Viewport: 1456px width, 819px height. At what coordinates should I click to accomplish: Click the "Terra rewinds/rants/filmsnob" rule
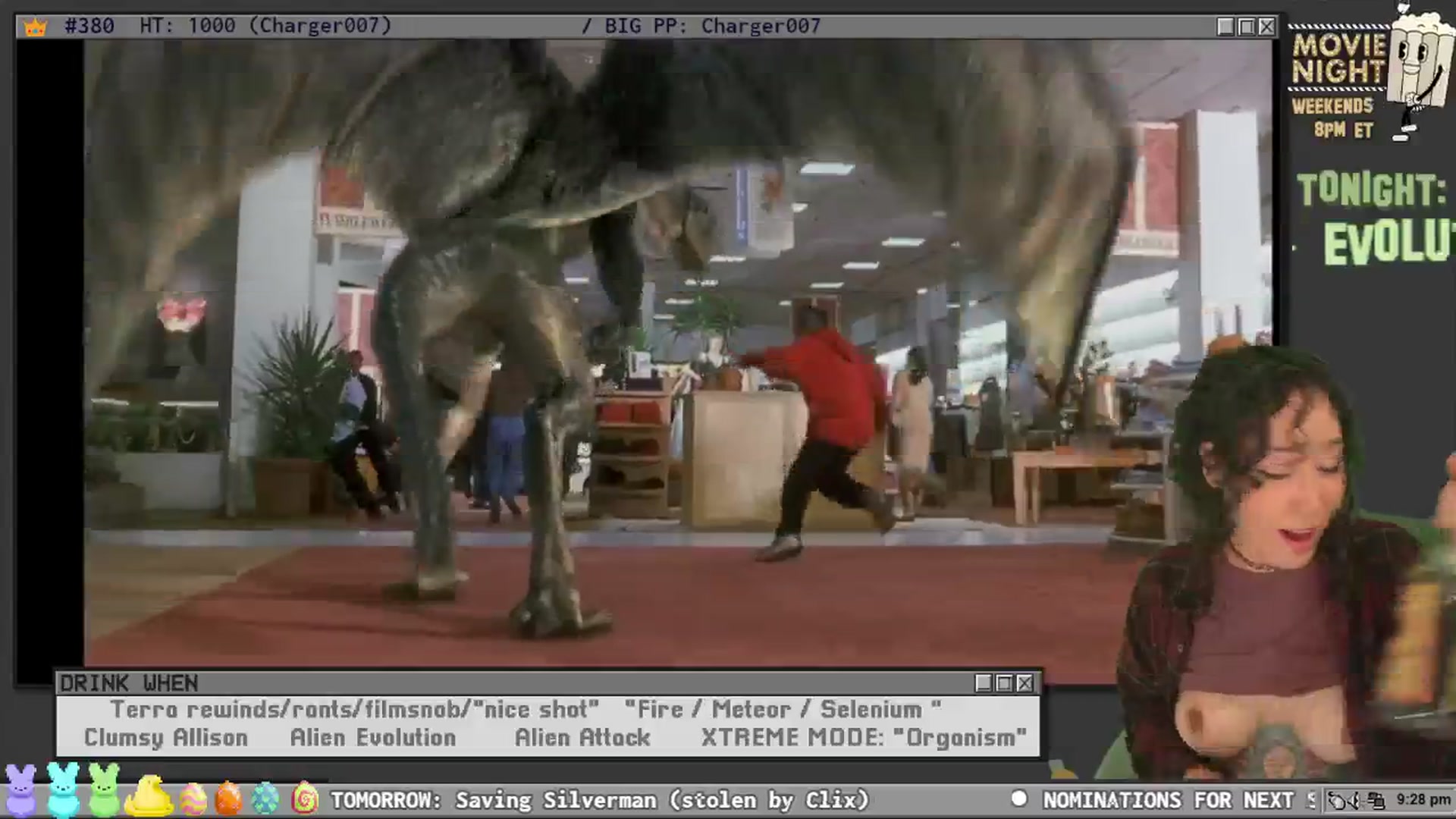354,710
